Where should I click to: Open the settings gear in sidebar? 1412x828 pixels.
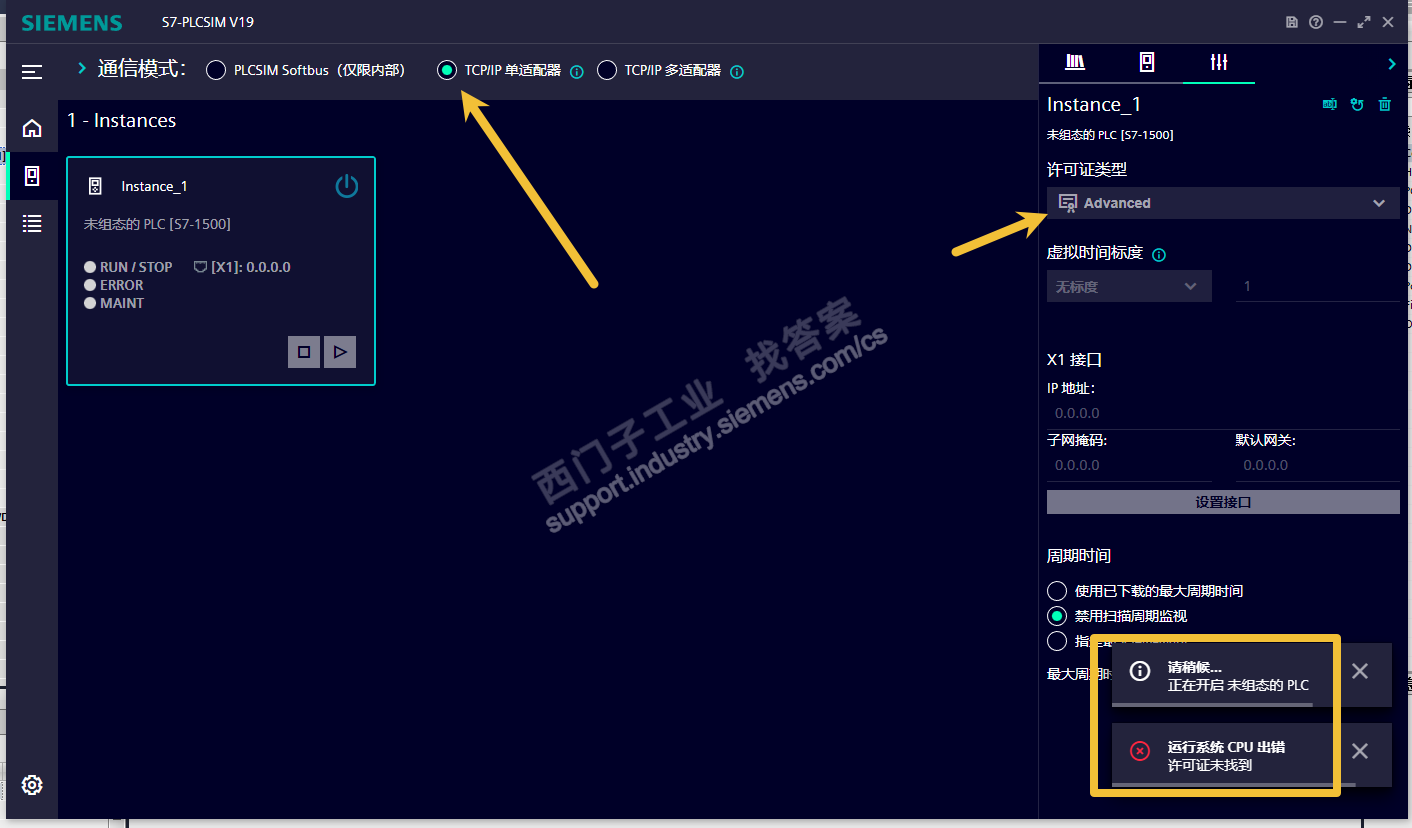tap(32, 785)
